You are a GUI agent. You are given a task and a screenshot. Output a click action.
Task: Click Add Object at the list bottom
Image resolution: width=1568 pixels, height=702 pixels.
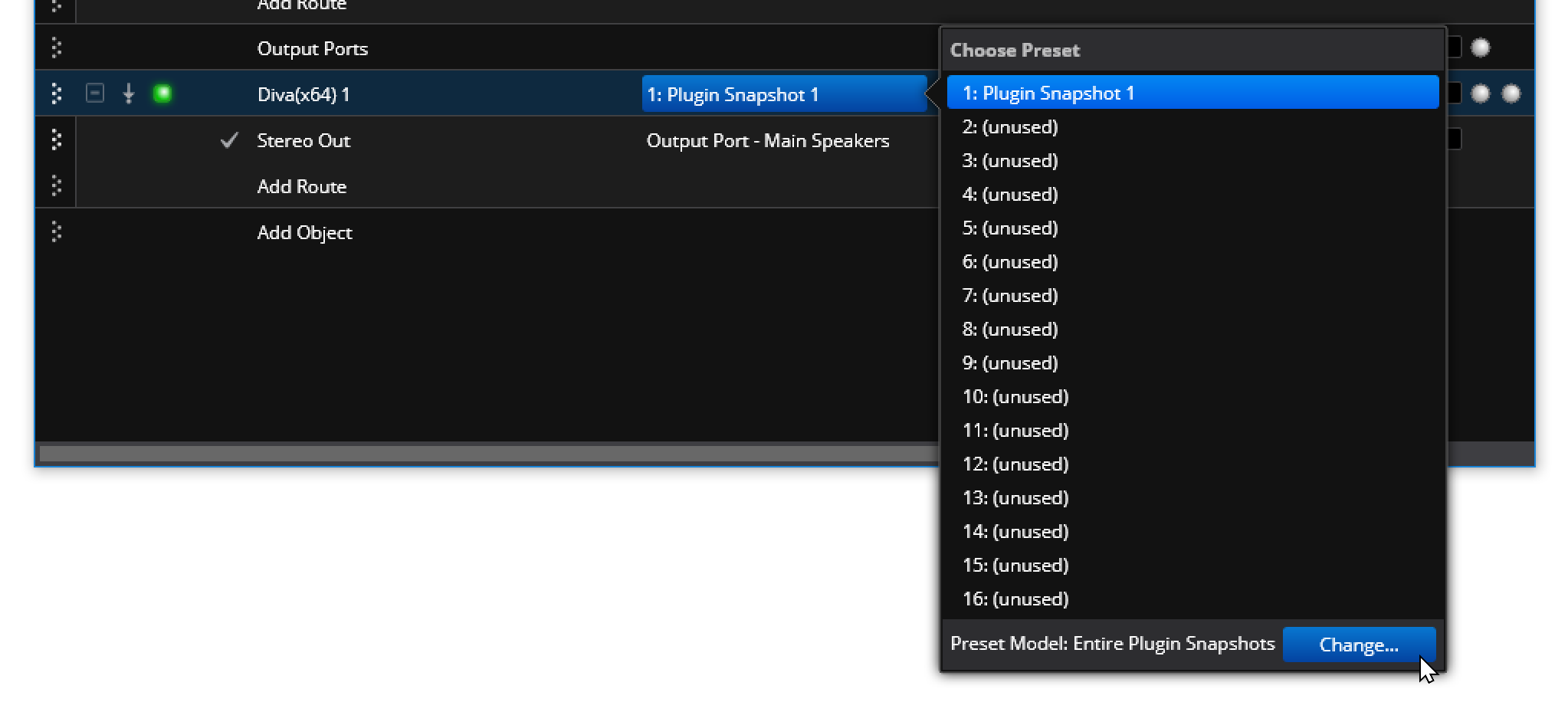click(x=304, y=232)
